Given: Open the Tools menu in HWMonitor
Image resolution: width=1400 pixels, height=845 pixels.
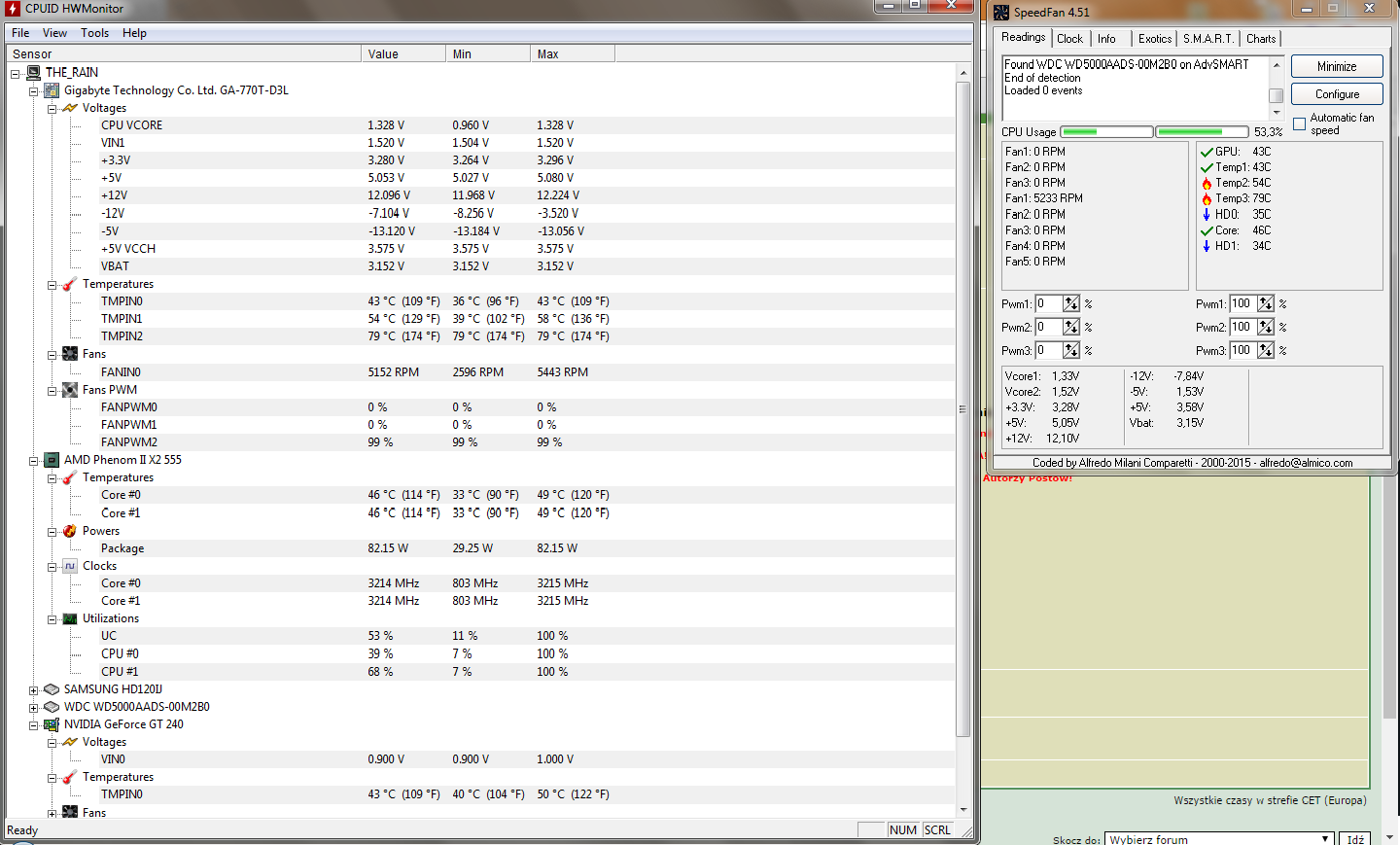Looking at the screenshot, I should 94,33.
